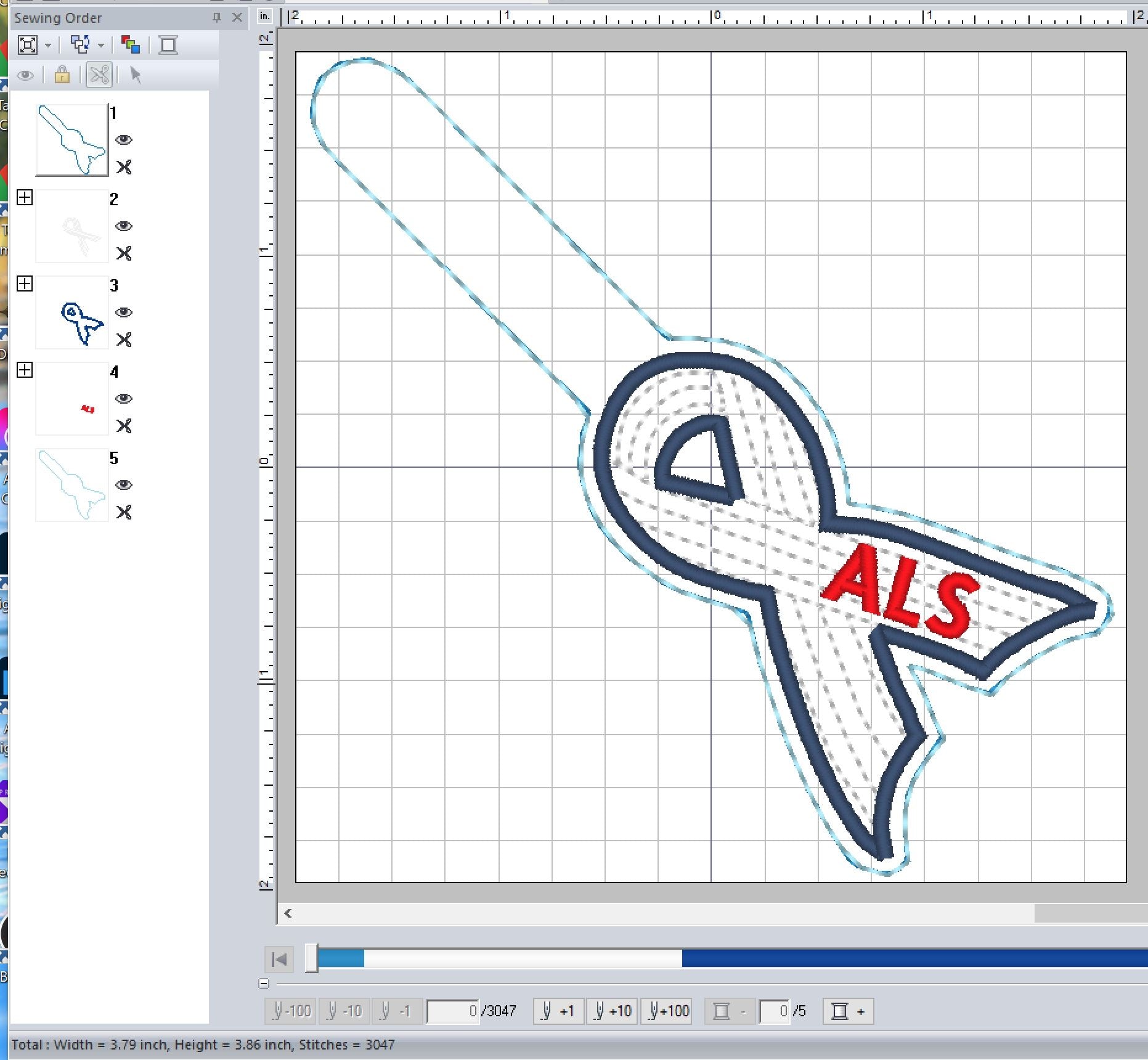The width and height of the screenshot is (1148, 1060).
Task: Click the fit-to-window zoom icon
Action: point(29,45)
